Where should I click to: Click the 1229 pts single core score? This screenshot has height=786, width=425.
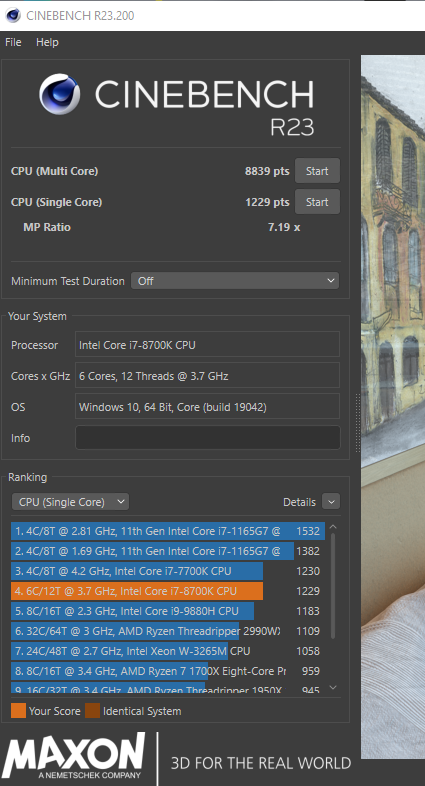(267, 203)
